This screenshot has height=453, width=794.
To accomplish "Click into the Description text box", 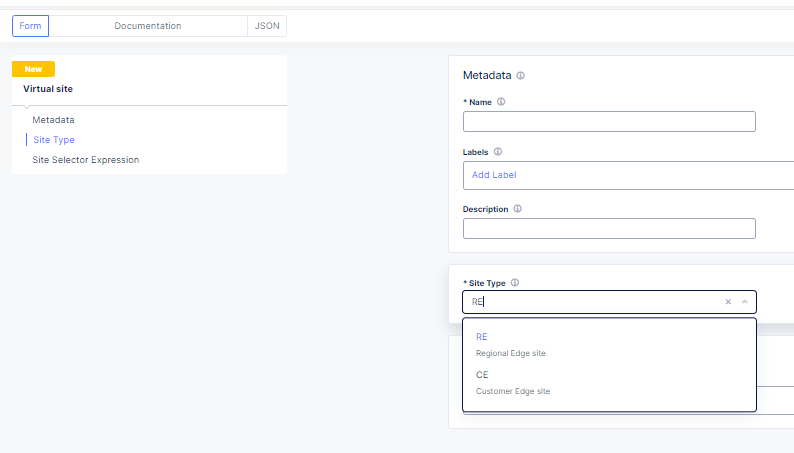I will coord(609,229).
